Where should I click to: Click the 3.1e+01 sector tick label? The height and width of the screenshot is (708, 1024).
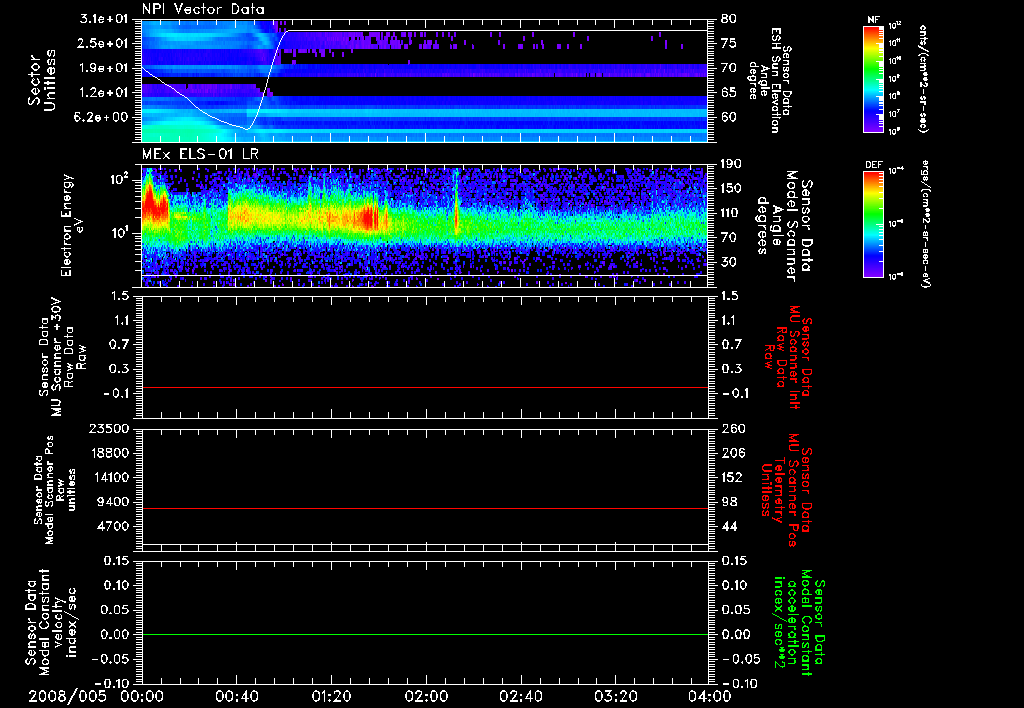102,19
